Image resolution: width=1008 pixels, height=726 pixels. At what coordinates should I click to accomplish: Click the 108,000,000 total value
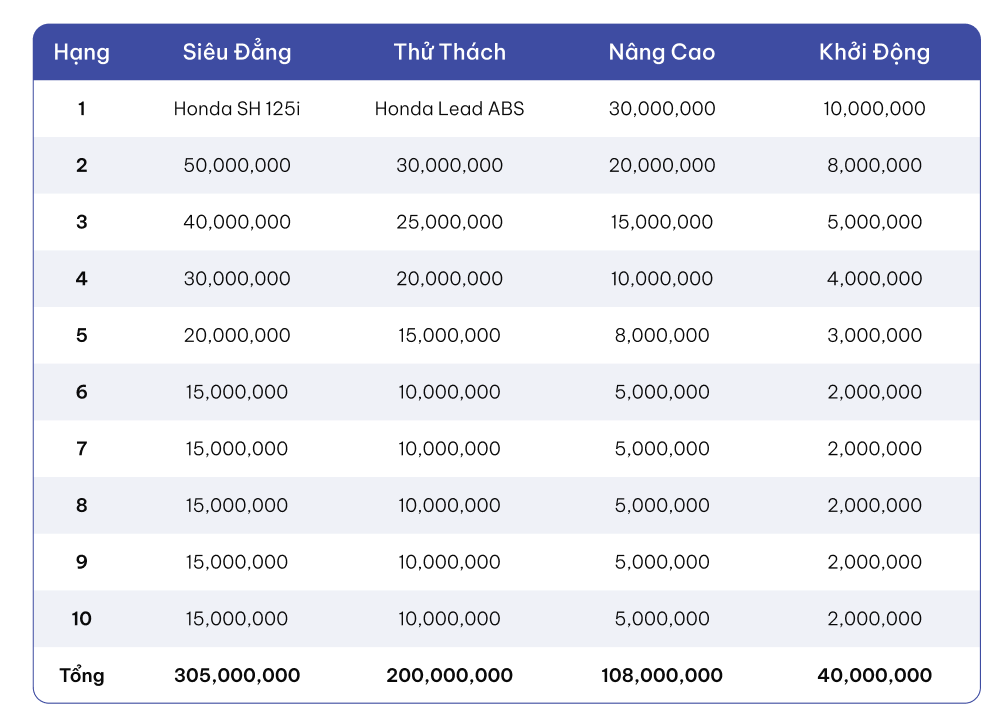(x=662, y=675)
